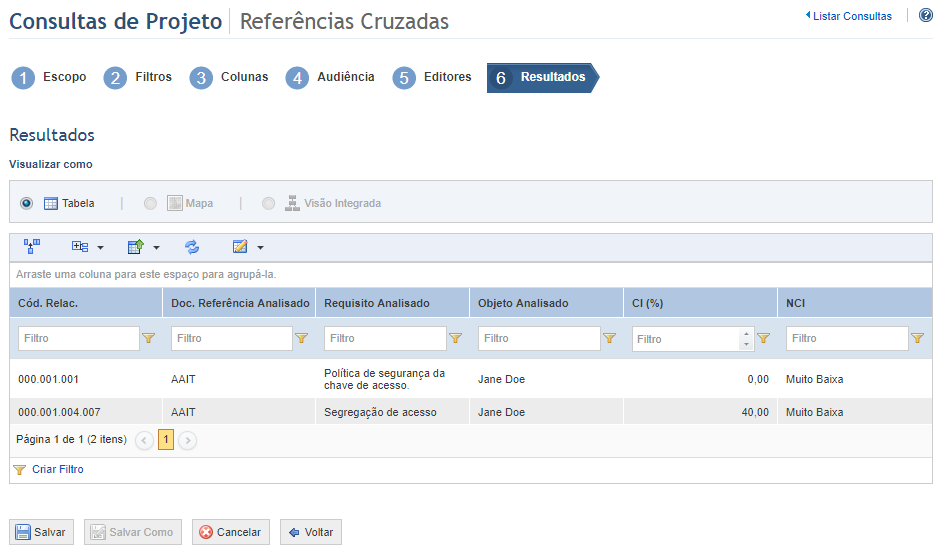
Task: Click the refresh results icon
Action: 192,247
